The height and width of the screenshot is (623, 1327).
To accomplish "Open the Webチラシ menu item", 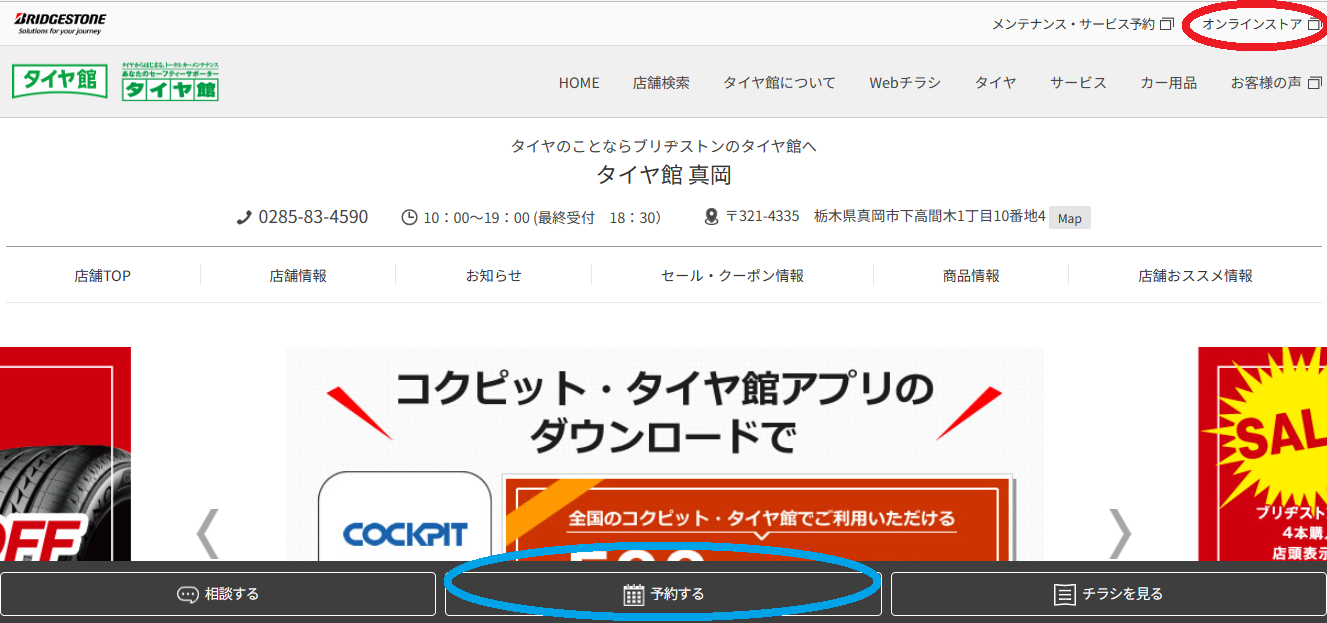I will click(905, 83).
